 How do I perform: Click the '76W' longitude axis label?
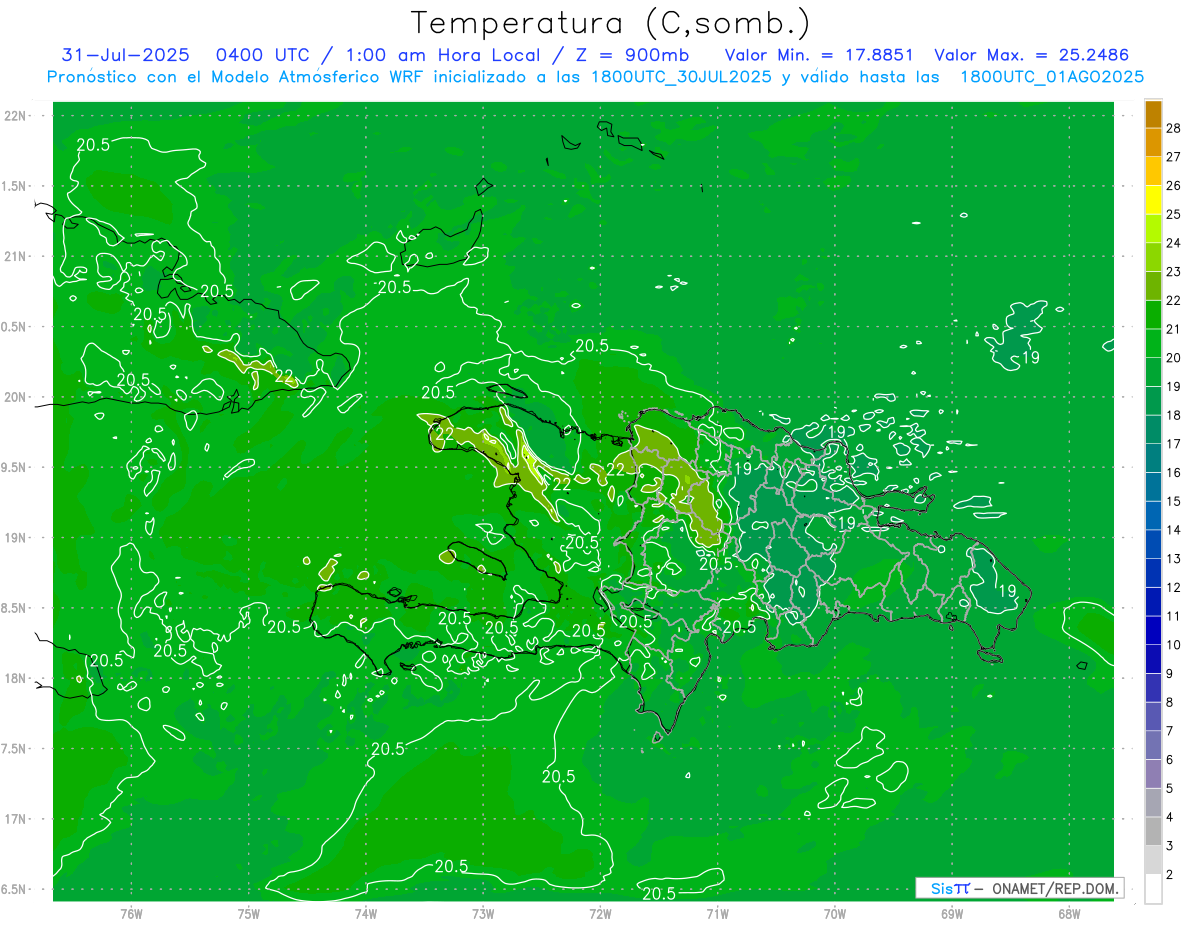131,914
